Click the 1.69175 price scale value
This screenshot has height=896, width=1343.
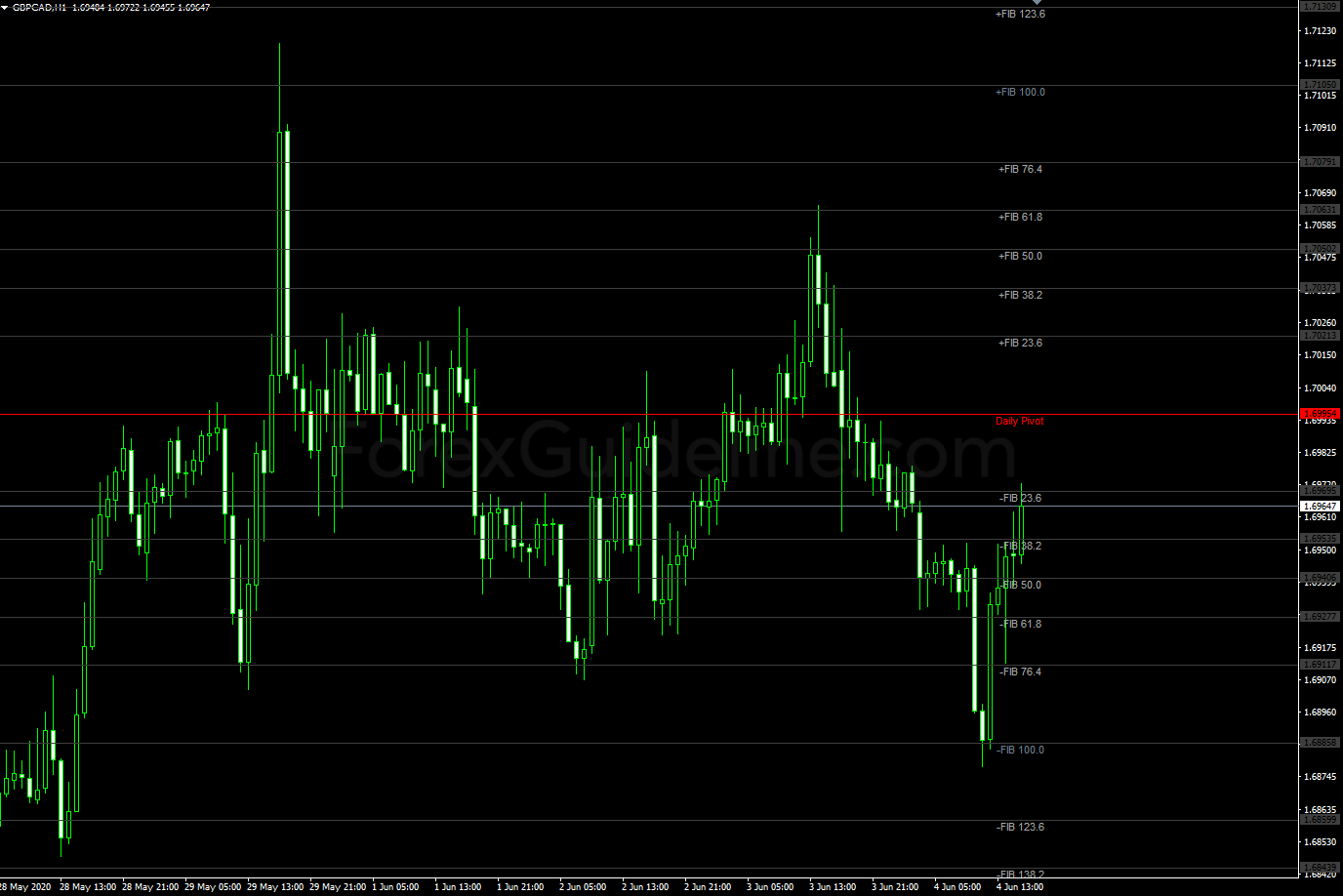1321,648
